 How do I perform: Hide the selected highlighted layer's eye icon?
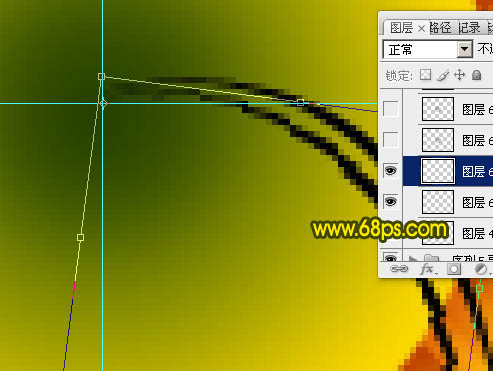tap(390, 171)
